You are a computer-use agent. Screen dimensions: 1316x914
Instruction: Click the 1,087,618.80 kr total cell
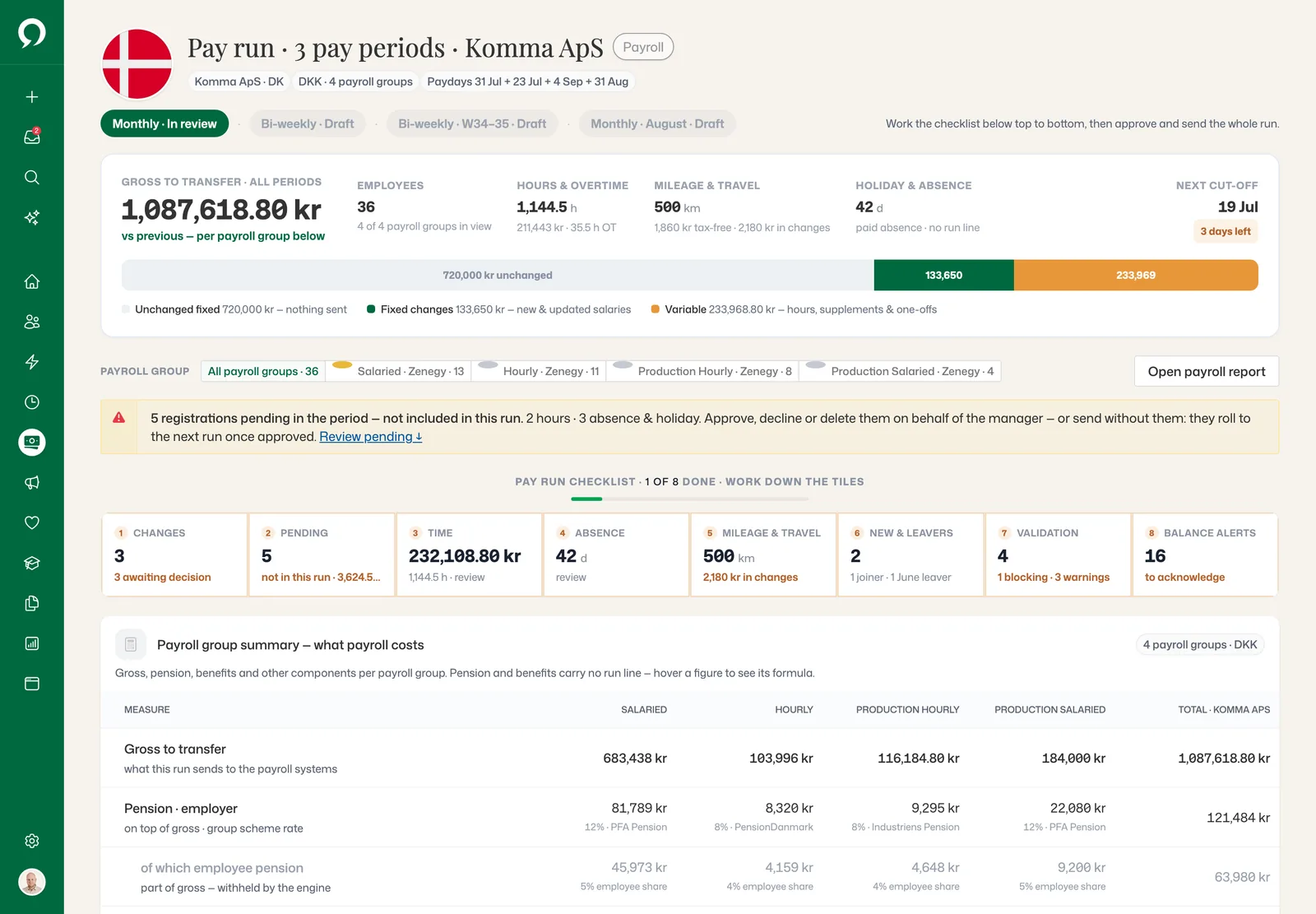[1224, 759]
